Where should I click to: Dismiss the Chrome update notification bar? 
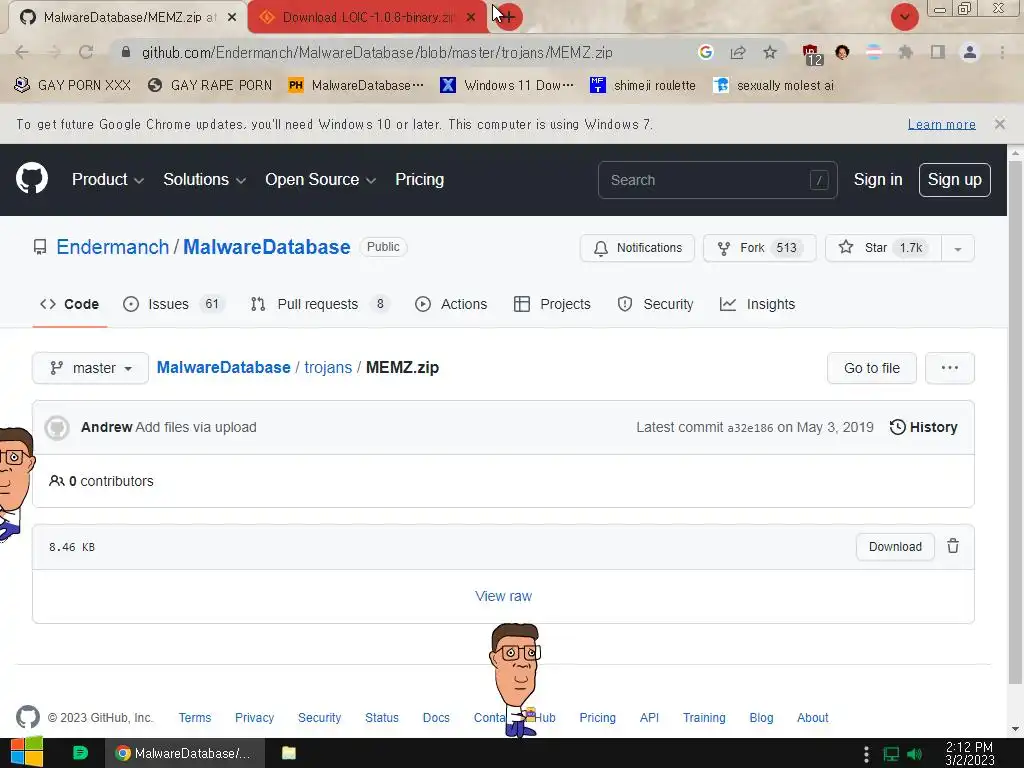(x=999, y=124)
